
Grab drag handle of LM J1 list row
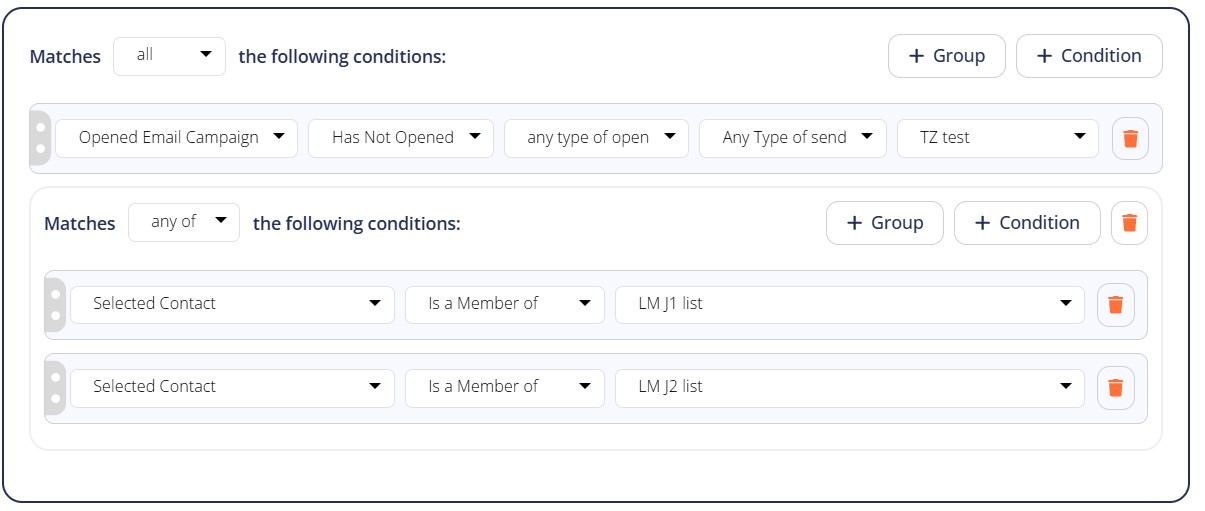(55, 305)
